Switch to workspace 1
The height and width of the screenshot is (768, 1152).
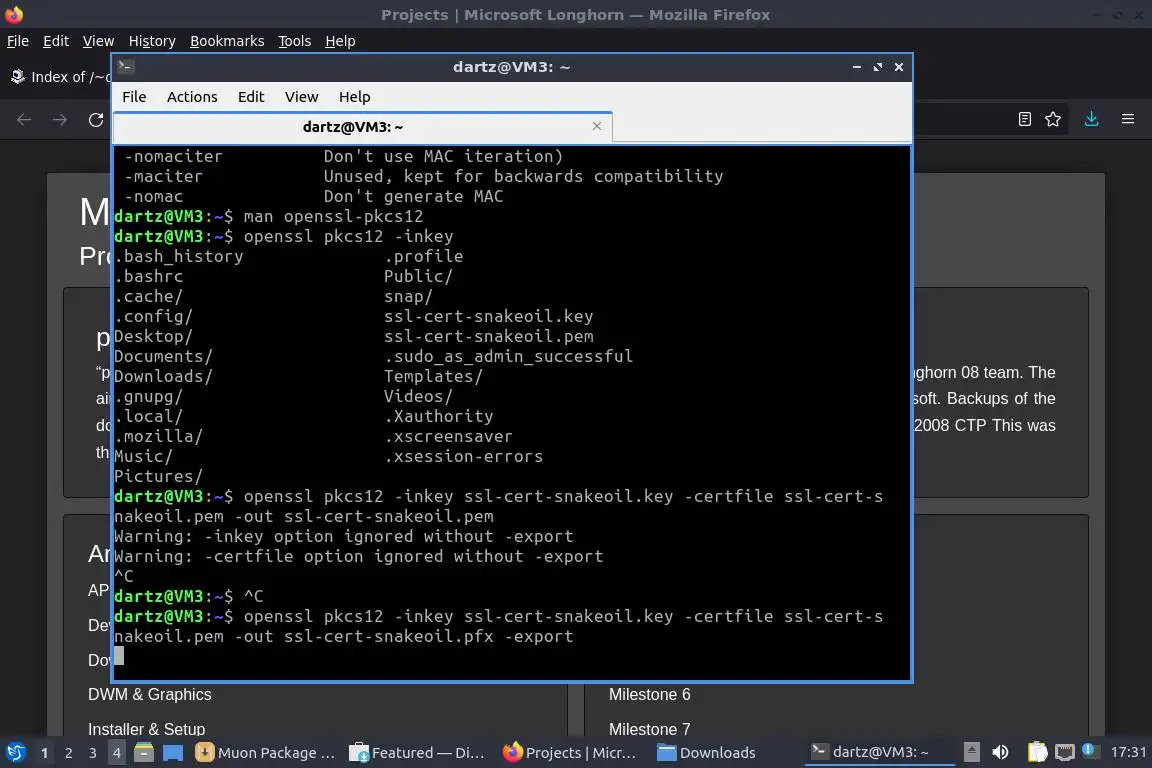(44, 753)
